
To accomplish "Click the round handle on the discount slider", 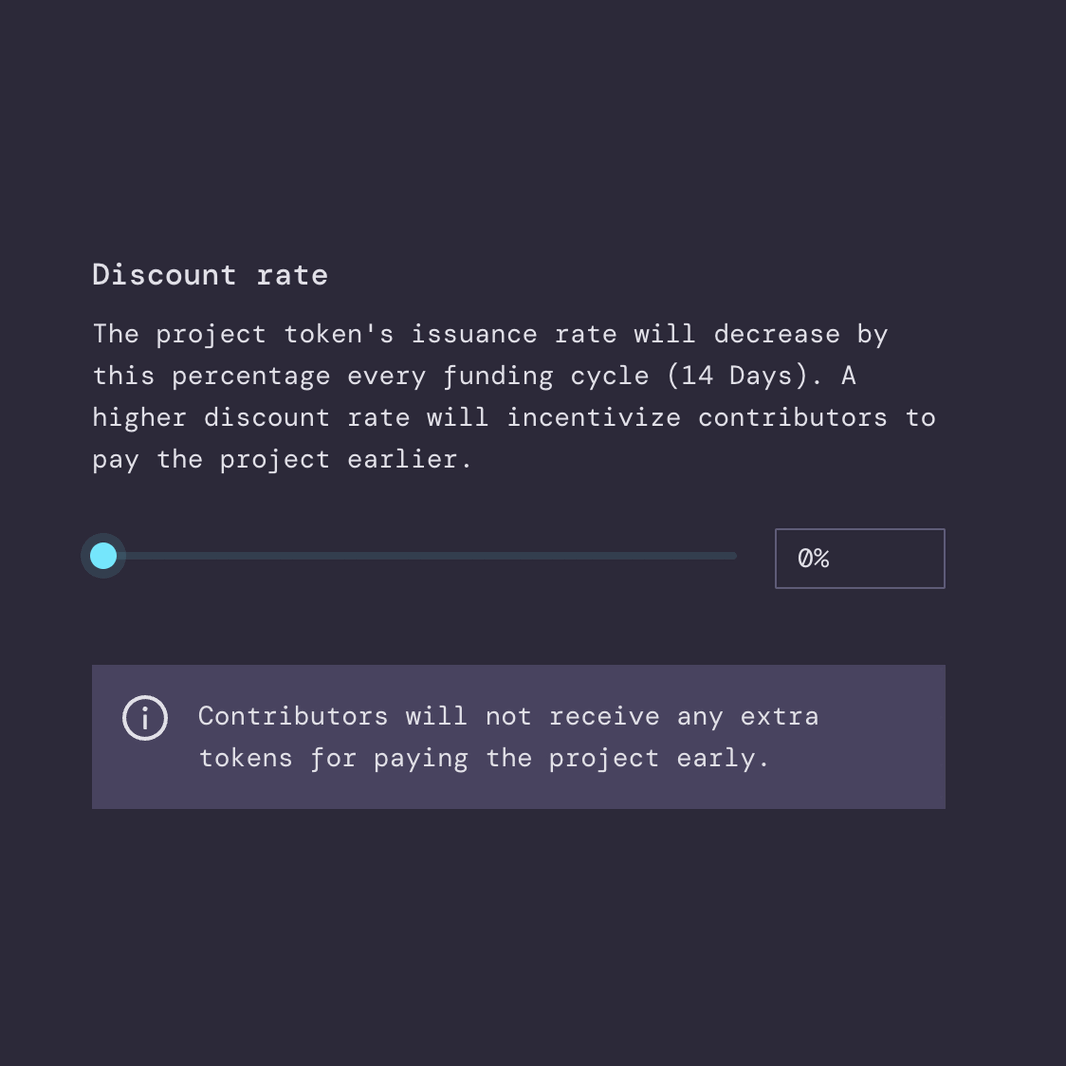I will click(x=103, y=555).
